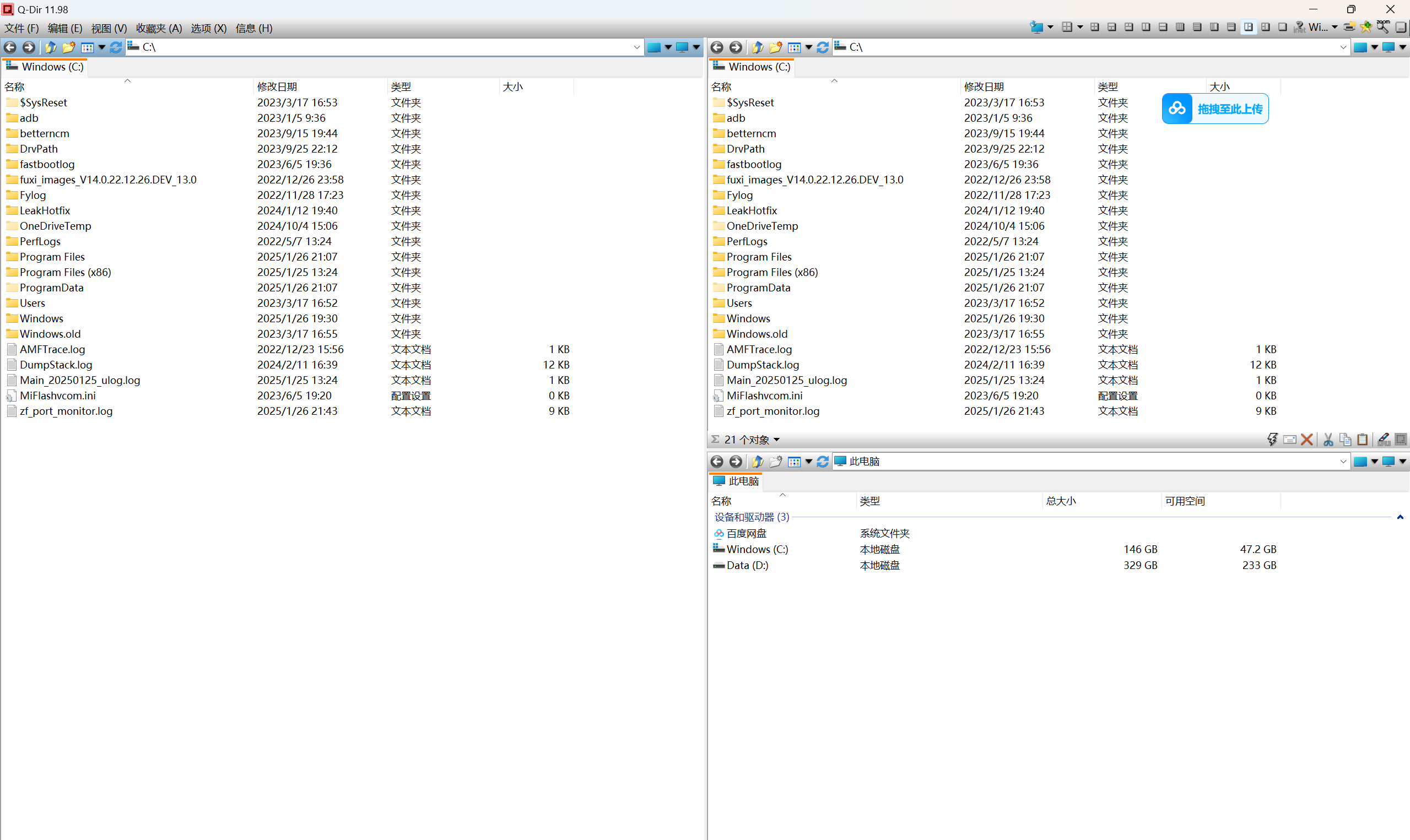Select Windows (C:) drive row in 此电脑 pane

(x=993, y=549)
